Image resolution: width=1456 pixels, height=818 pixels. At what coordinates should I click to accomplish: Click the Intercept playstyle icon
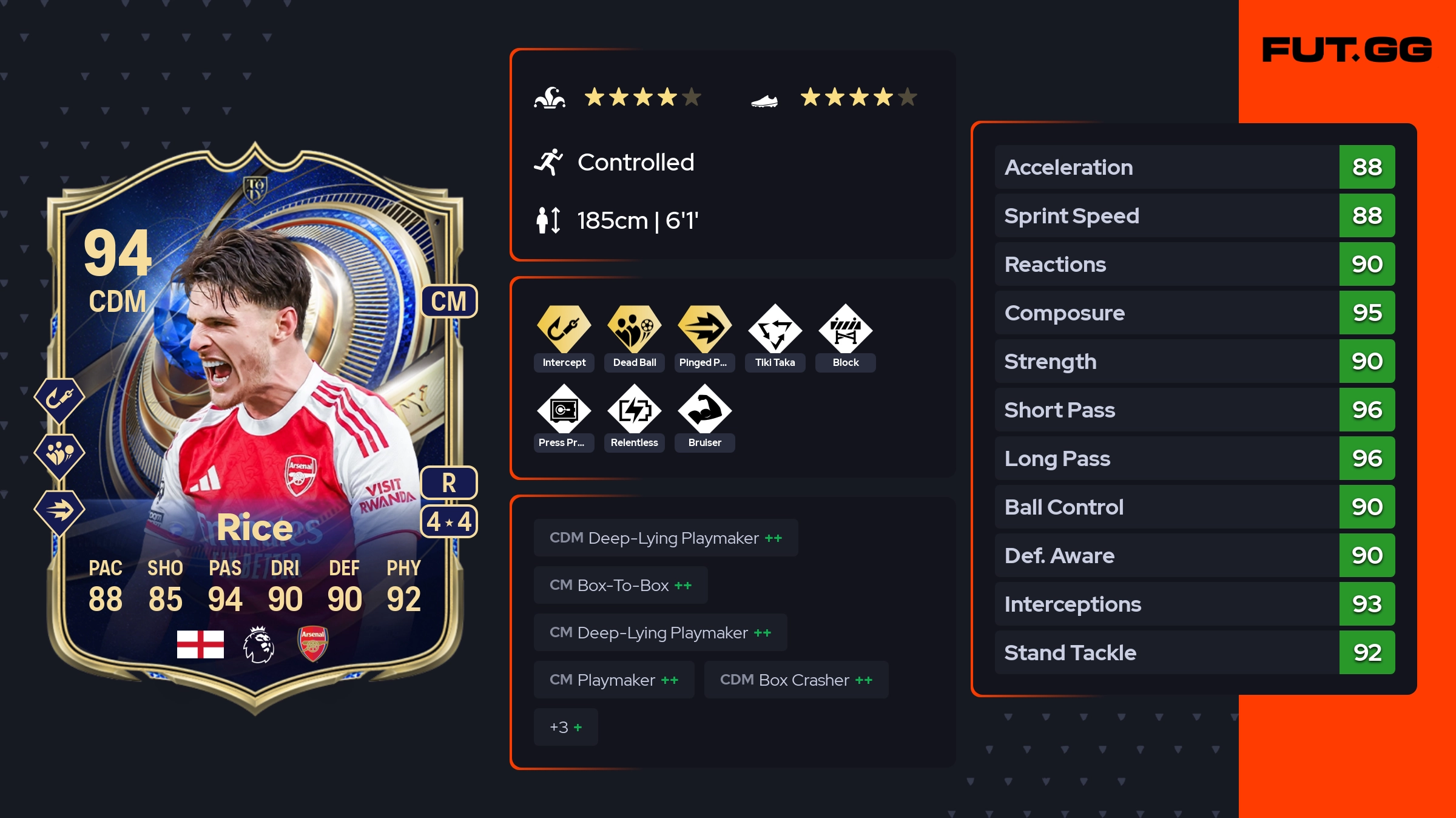(564, 329)
